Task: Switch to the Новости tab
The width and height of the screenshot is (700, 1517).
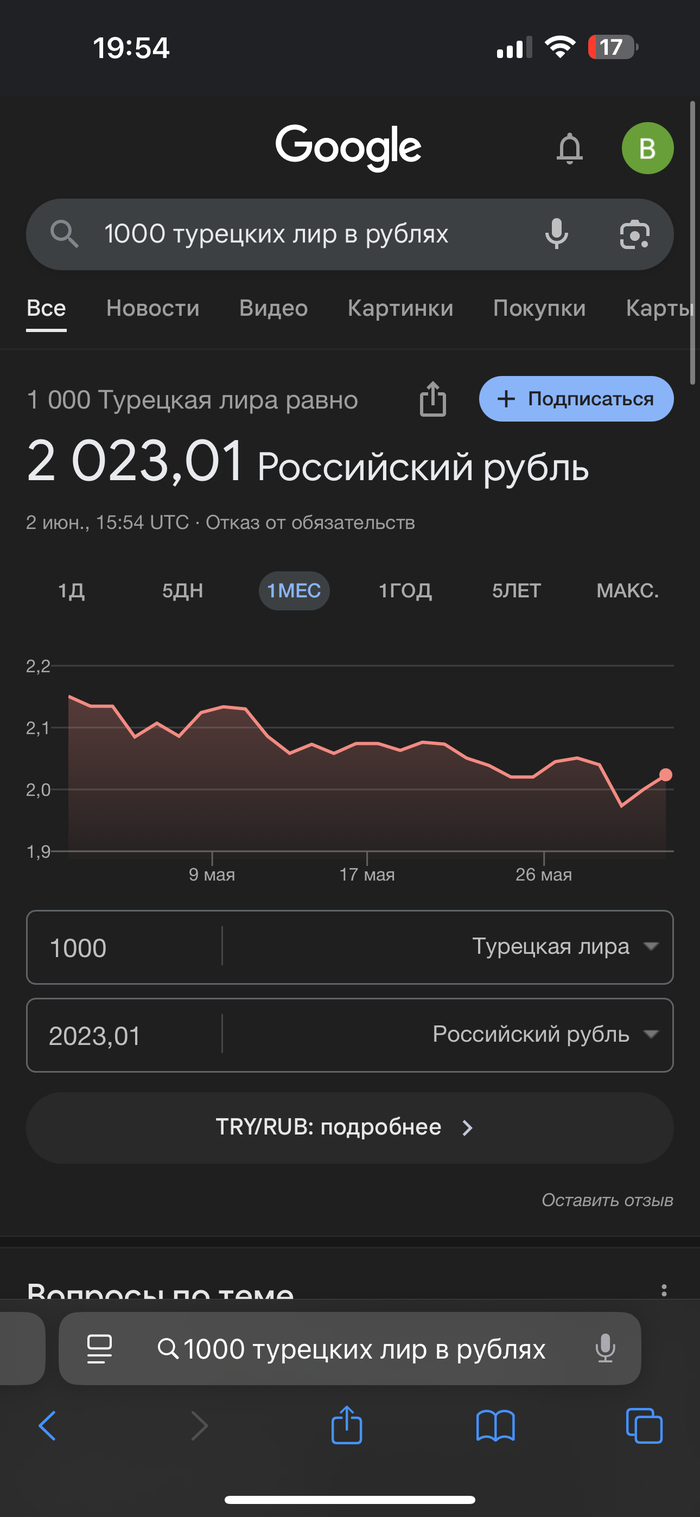Action: coord(153,308)
